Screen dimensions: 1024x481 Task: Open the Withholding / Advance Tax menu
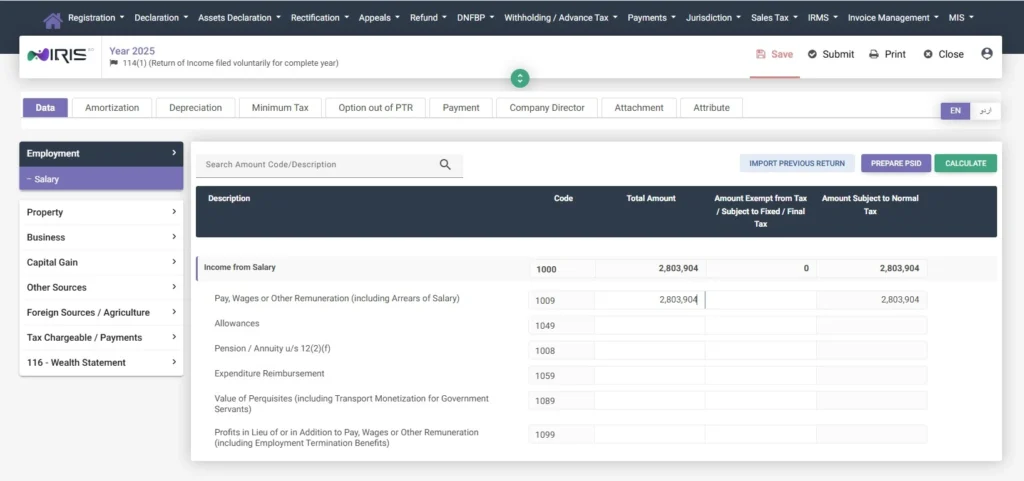pyautogui.click(x=561, y=18)
